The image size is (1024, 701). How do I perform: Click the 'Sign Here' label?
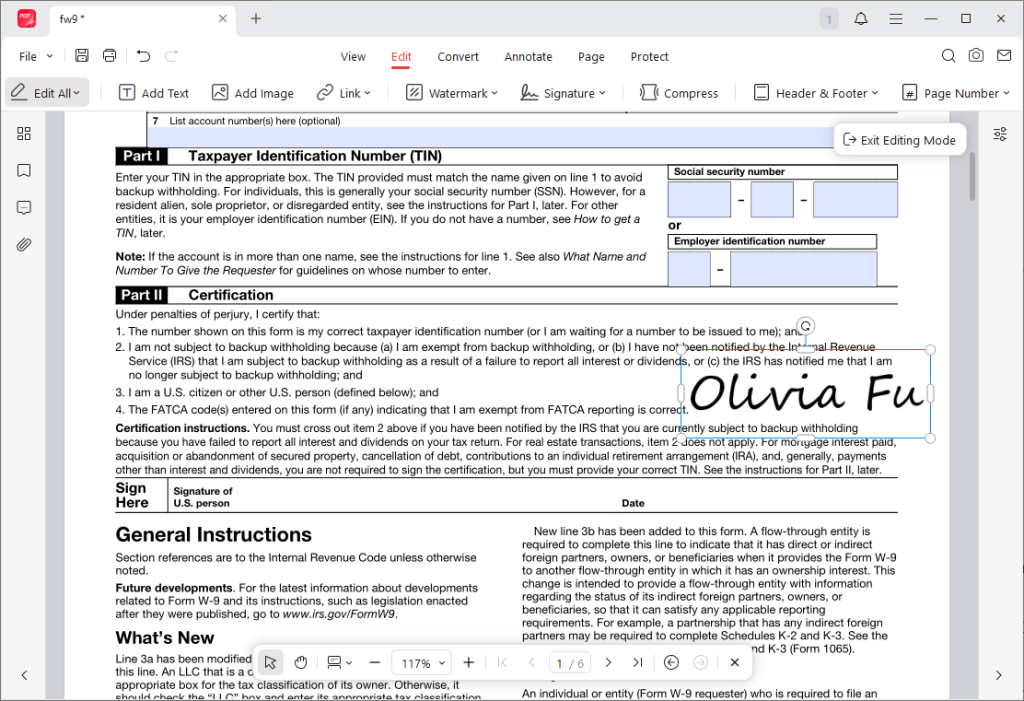[x=131, y=495]
